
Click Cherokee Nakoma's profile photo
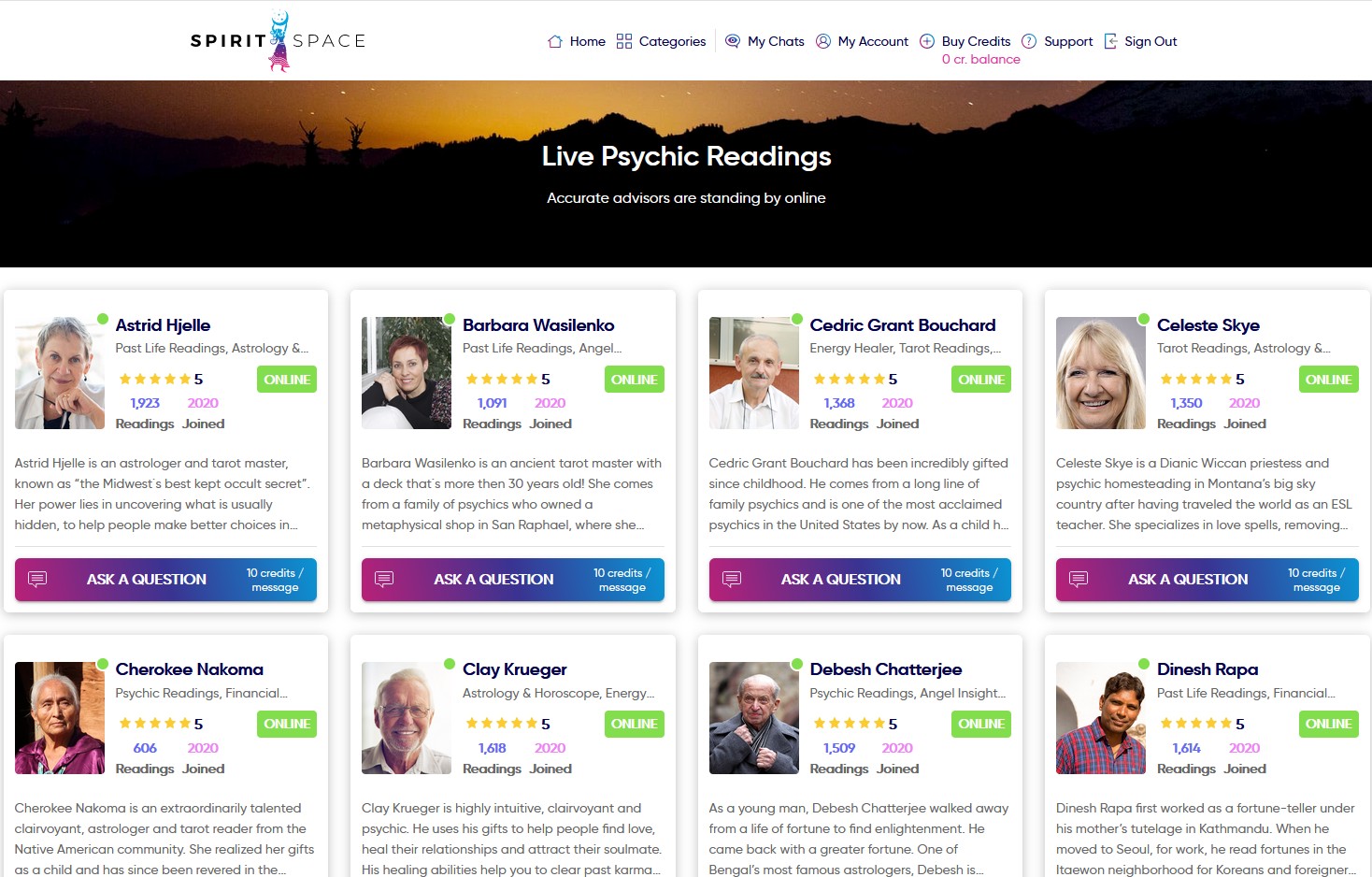click(x=60, y=718)
